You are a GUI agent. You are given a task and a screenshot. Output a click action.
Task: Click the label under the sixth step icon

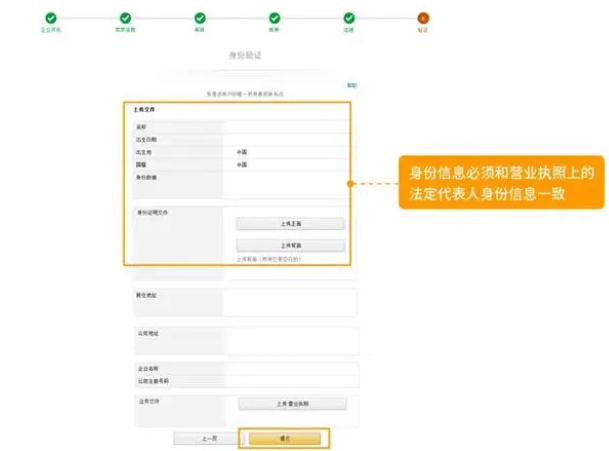tap(423, 30)
